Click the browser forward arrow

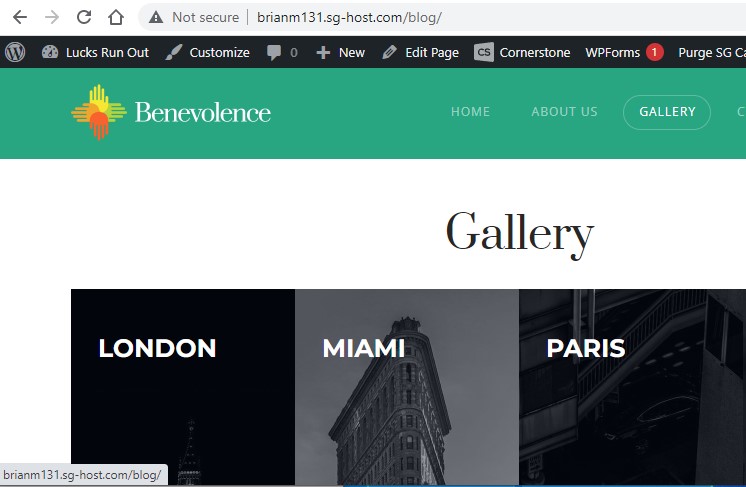[x=52, y=17]
